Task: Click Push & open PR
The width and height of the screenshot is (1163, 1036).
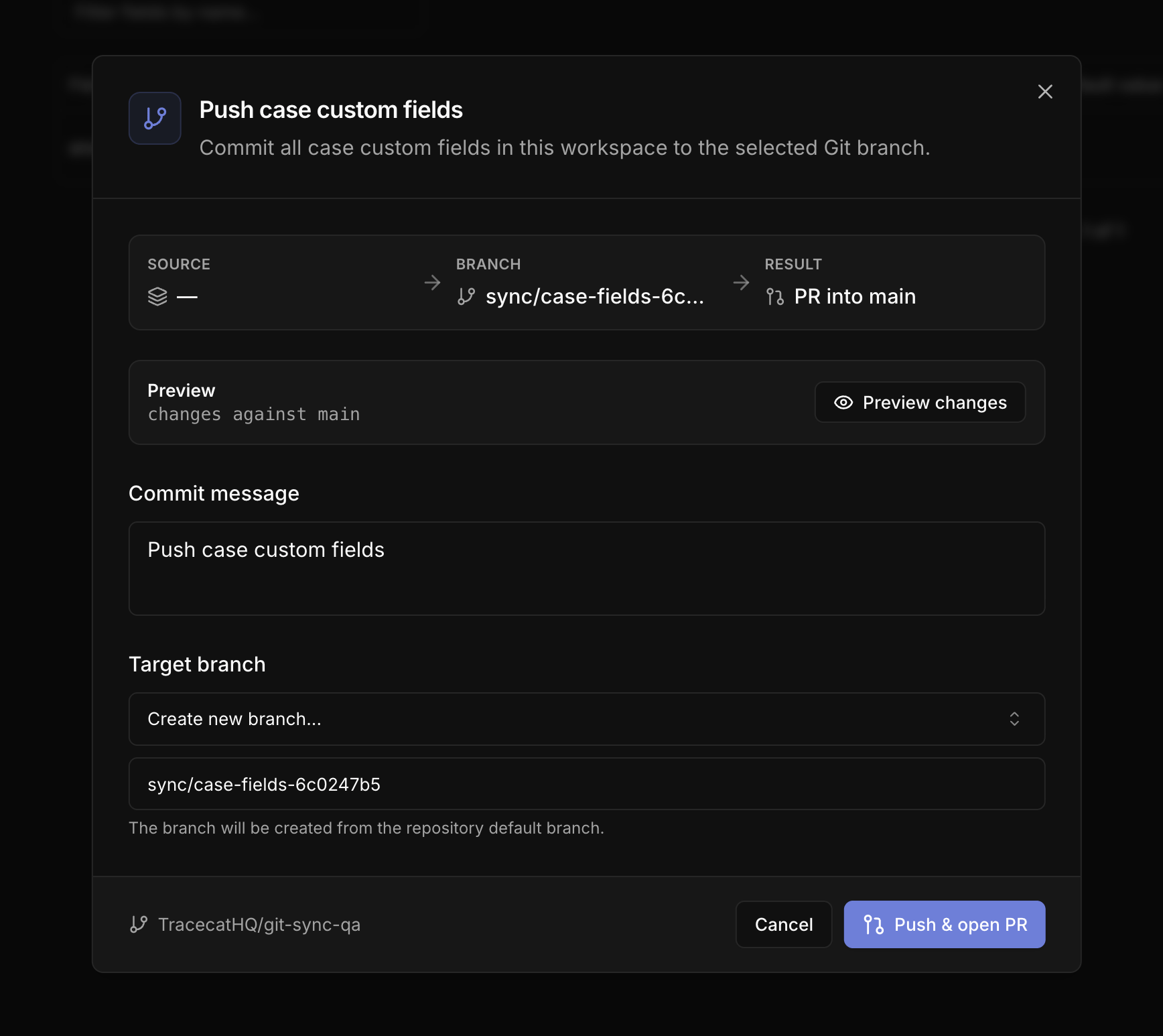Action: click(945, 925)
